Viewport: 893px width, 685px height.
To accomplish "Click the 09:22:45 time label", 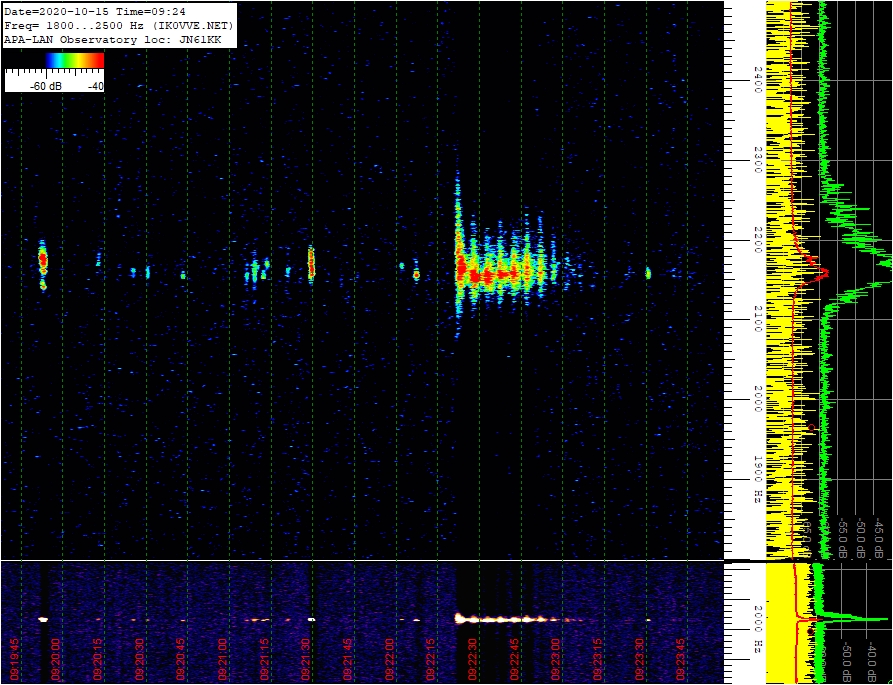I will click(514, 658).
